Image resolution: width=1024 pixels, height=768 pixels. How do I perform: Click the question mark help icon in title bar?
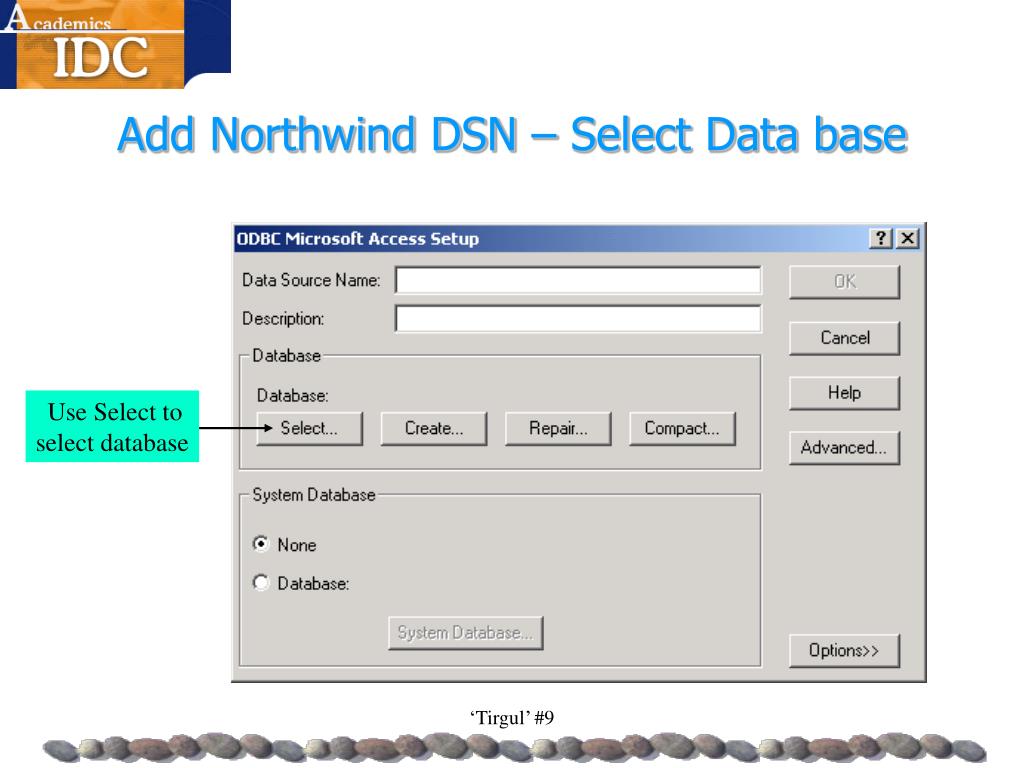(881, 238)
